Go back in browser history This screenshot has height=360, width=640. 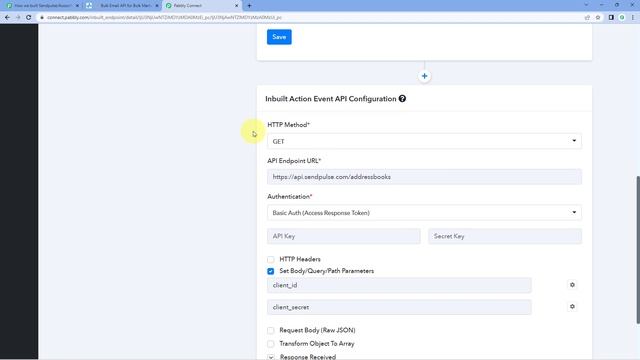7,18
